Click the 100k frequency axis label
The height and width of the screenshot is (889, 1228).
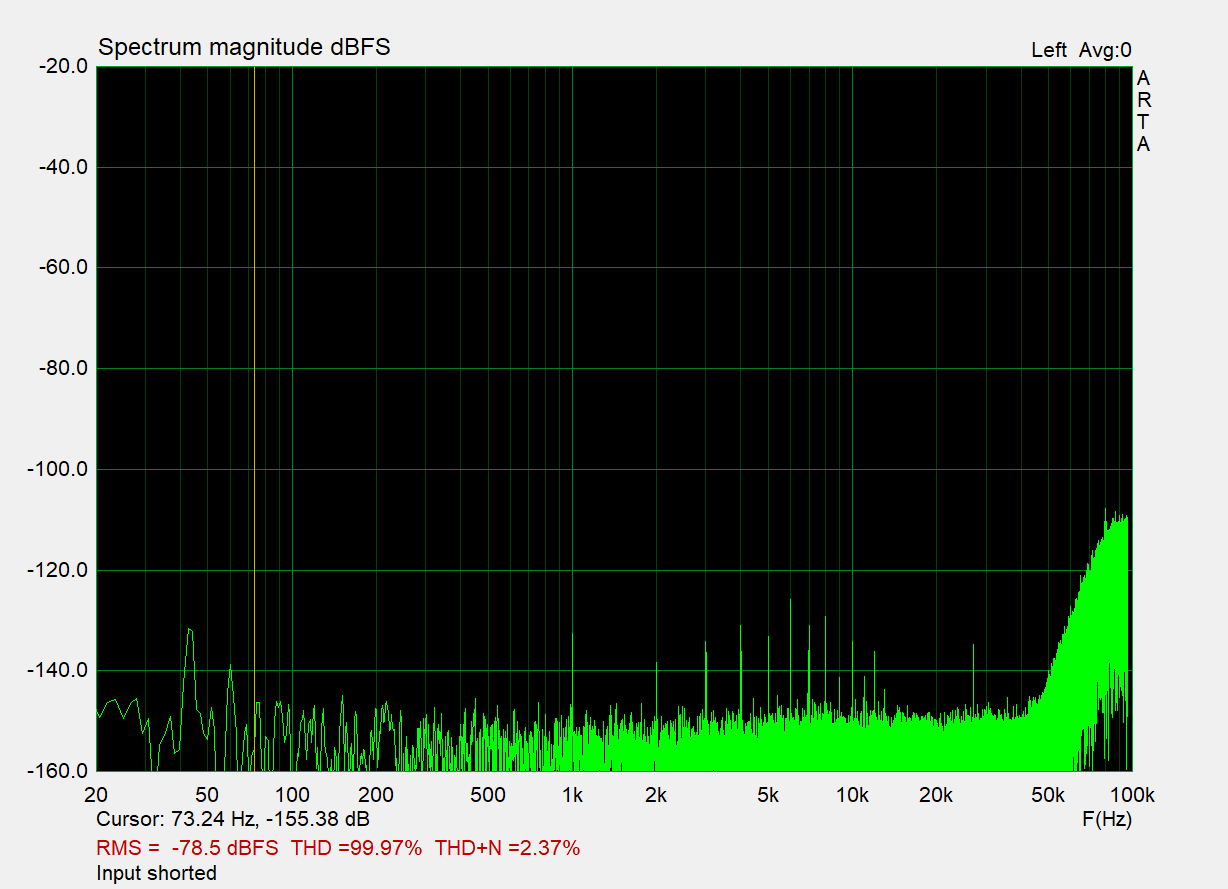(1132, 796)
